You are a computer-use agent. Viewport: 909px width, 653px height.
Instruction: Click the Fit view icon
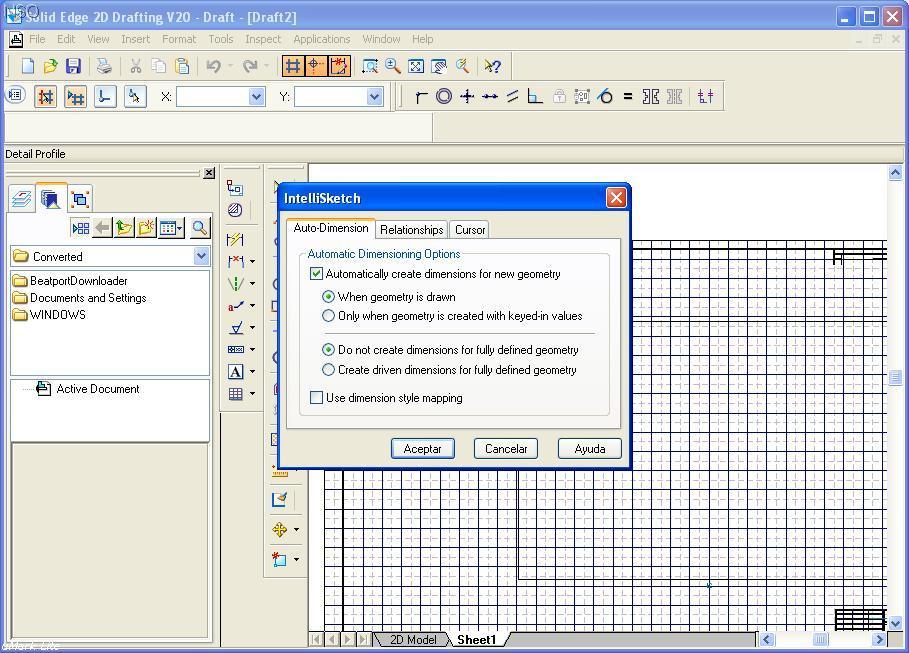[416, 66]
